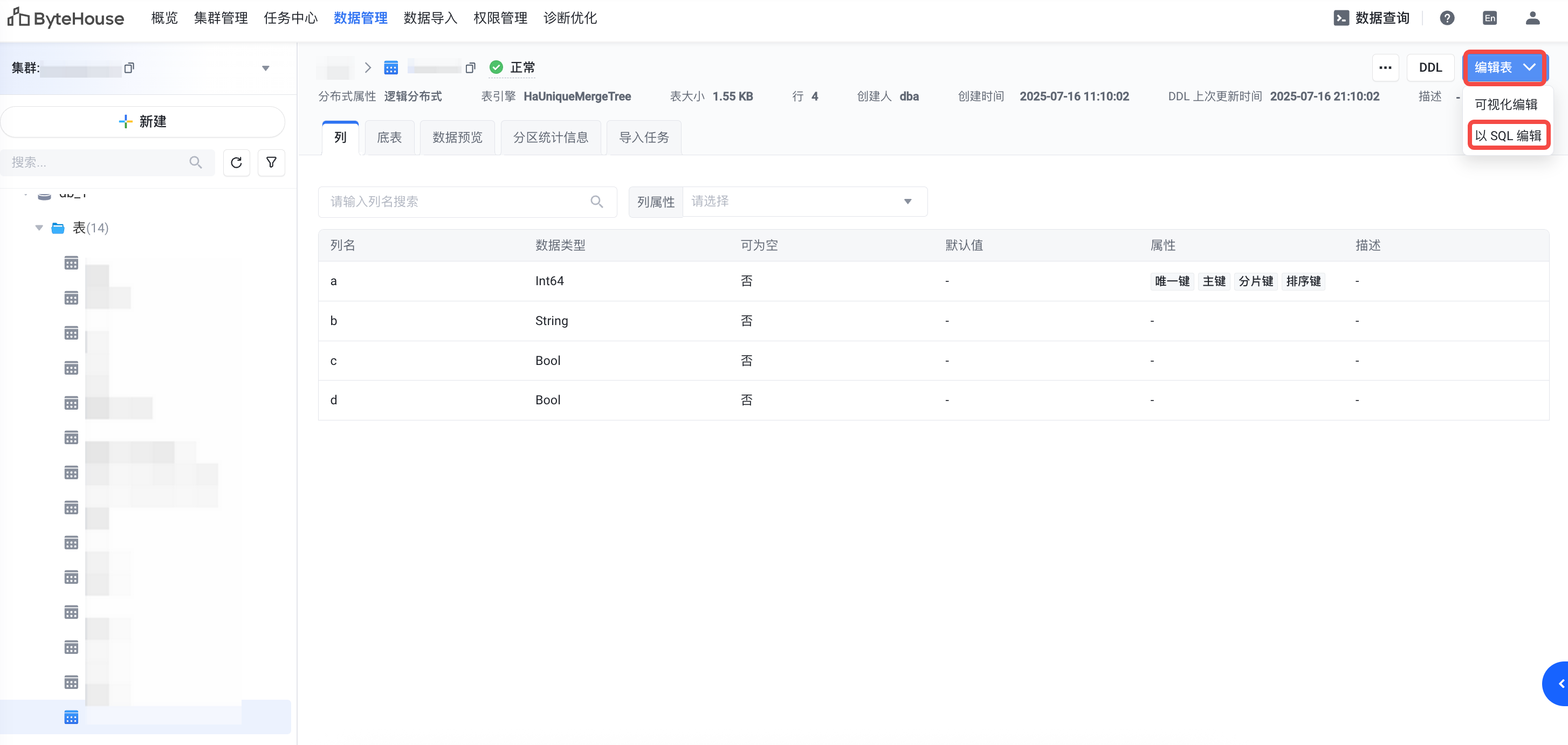Switch language with the En icon

tap(1489, 18)
